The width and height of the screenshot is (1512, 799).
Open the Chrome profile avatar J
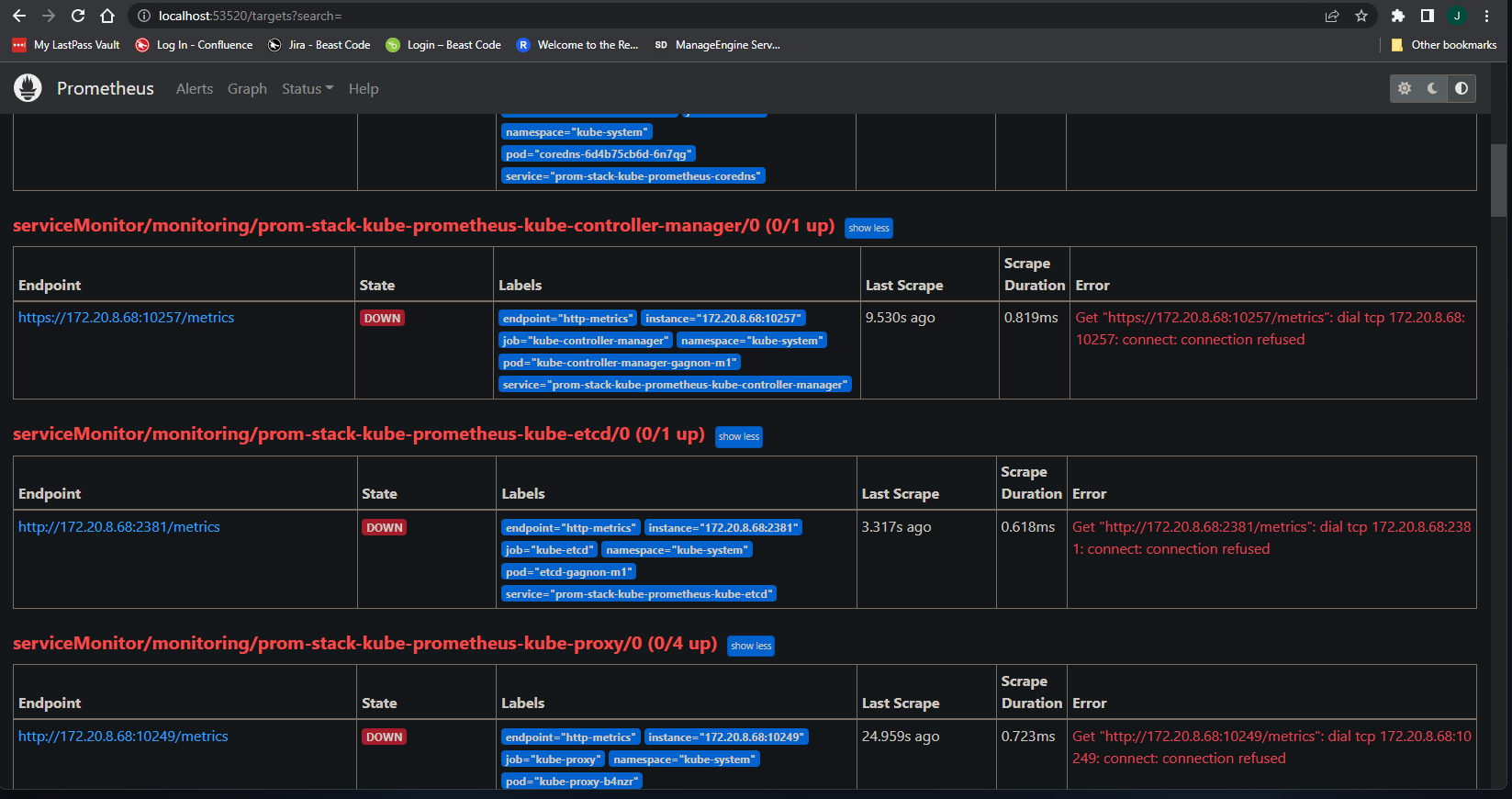[1457, 16]
